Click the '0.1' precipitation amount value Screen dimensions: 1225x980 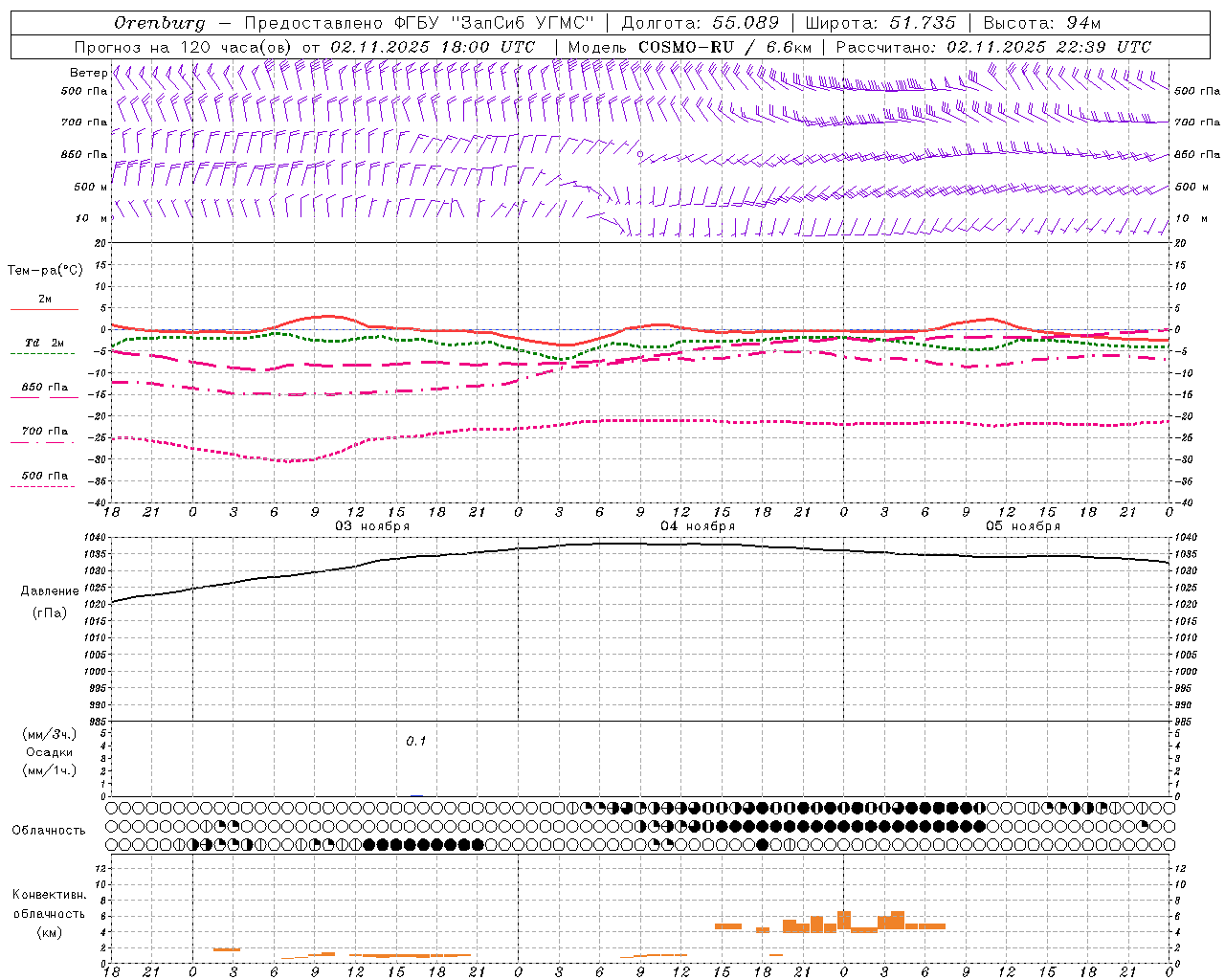pos(415,742)
